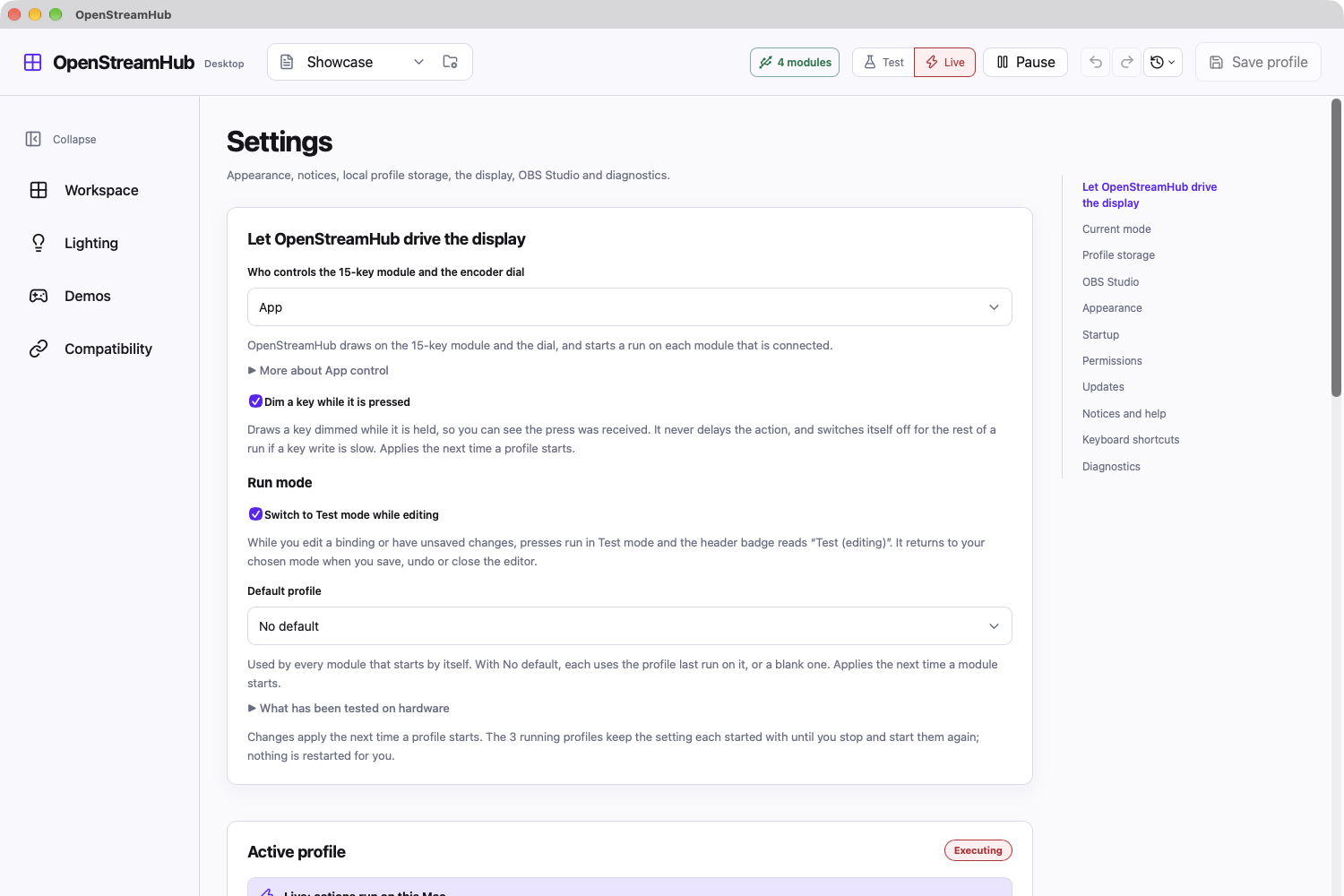Click the OpenStreamHub logo grid icon
Image resolution: width=1344 pixels, height=896 pixels.
(x=32, y=62)
